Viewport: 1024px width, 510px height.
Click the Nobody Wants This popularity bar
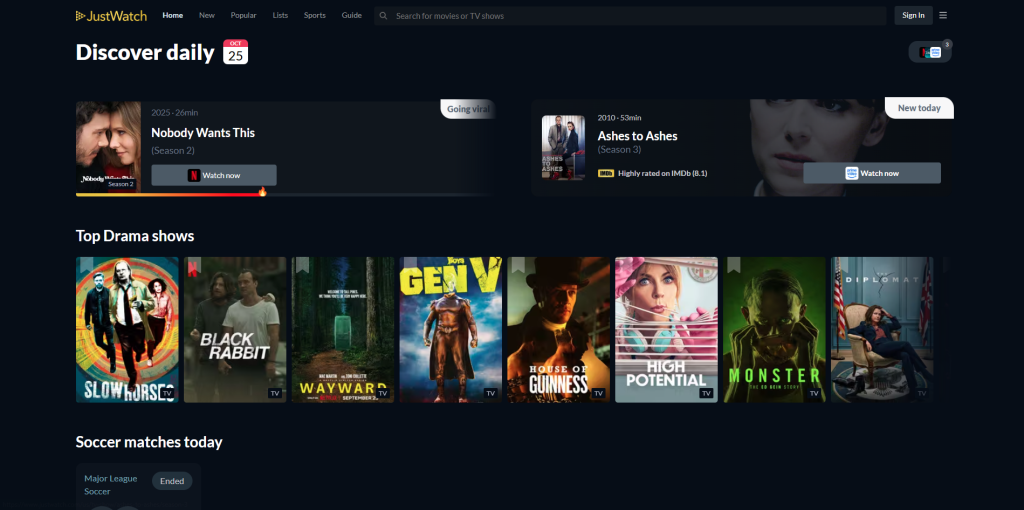tap(285, 194)
